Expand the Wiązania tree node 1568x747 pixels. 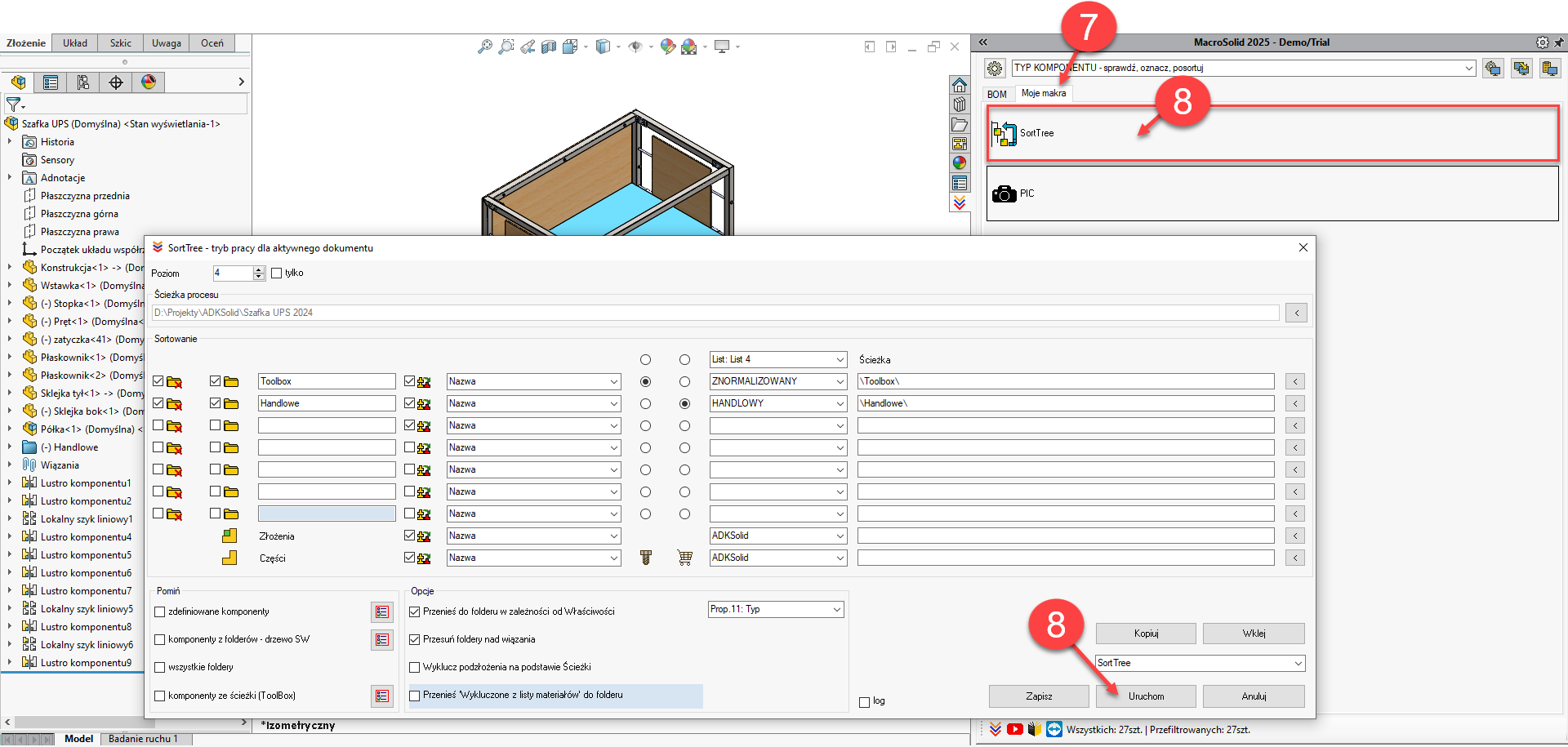pyautogui.click(x=10, y=465)
